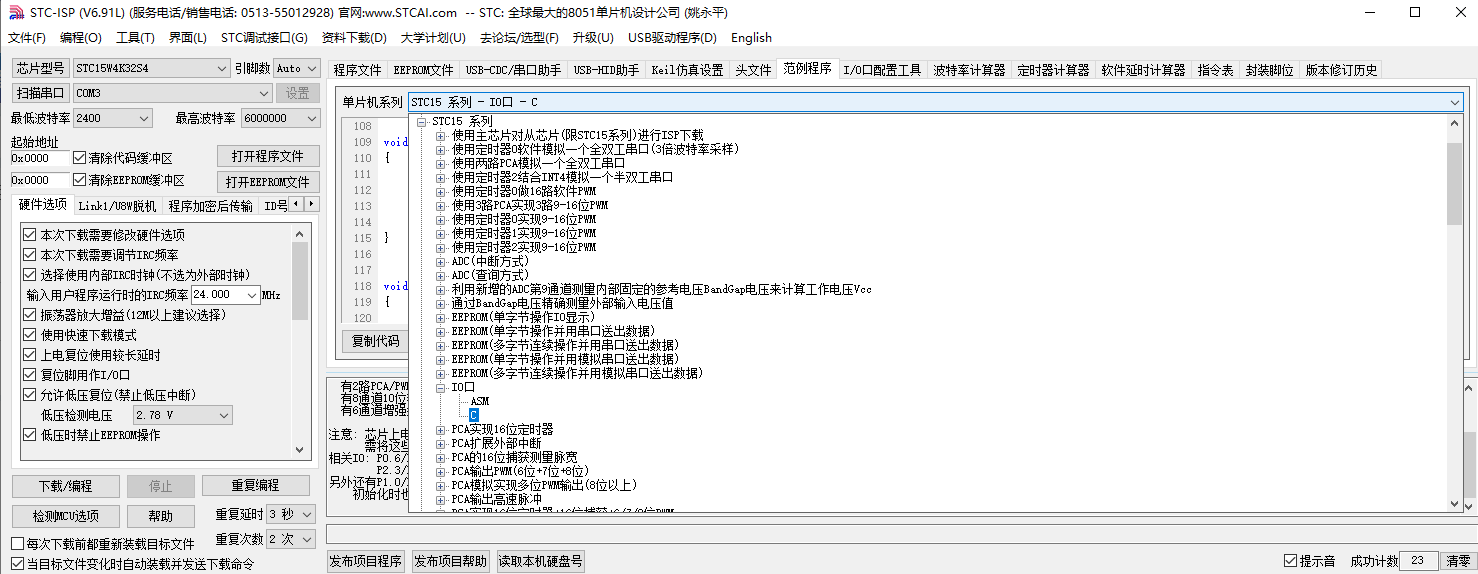This screenshot has height=574, width=1478.
Task: Switch to 程序加密后传输 tab
Action: pyautogui.click(x=210, y=206)
